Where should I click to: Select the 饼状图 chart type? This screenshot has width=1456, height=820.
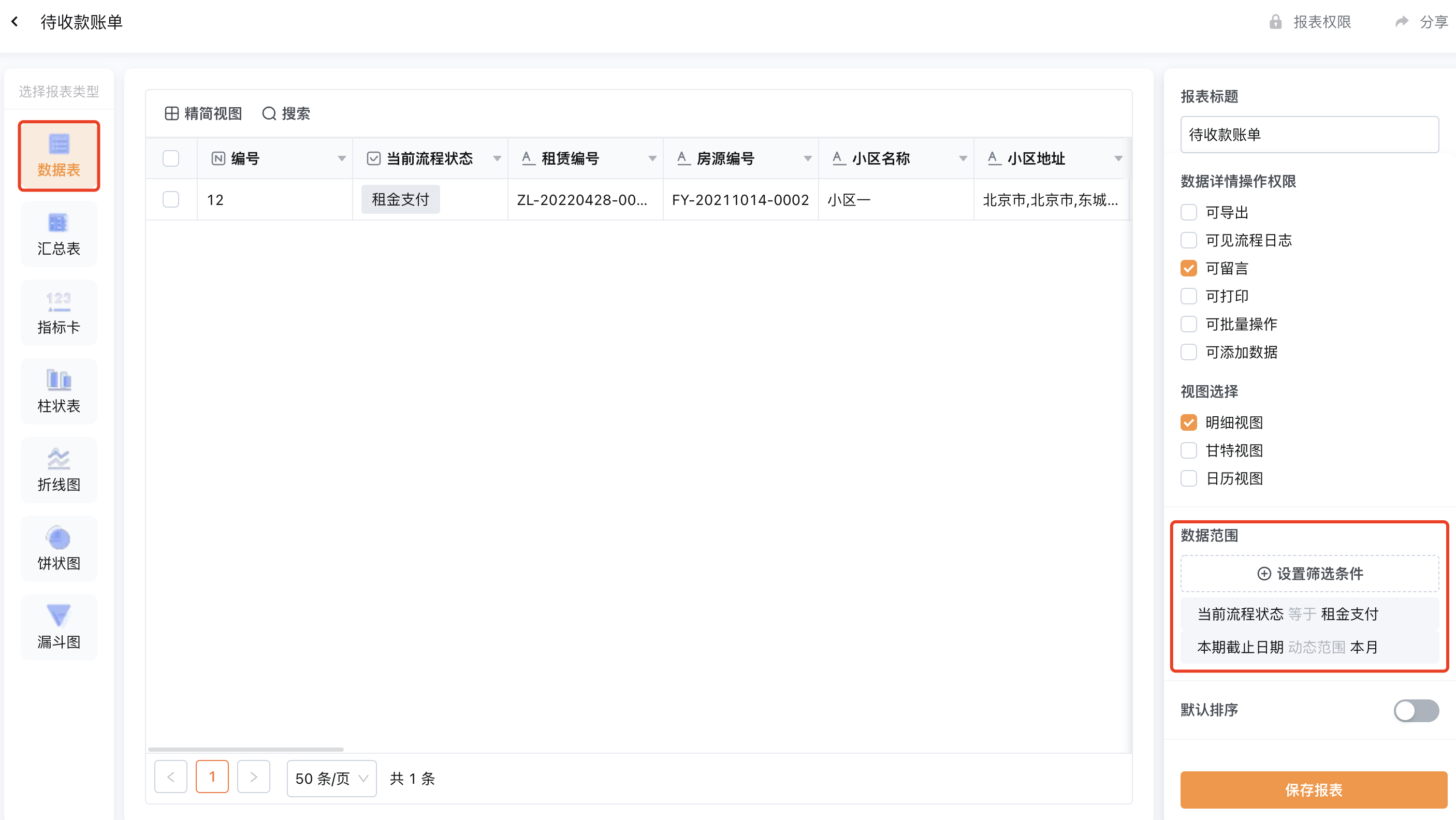pyautogui.click(x=59, y=548)
